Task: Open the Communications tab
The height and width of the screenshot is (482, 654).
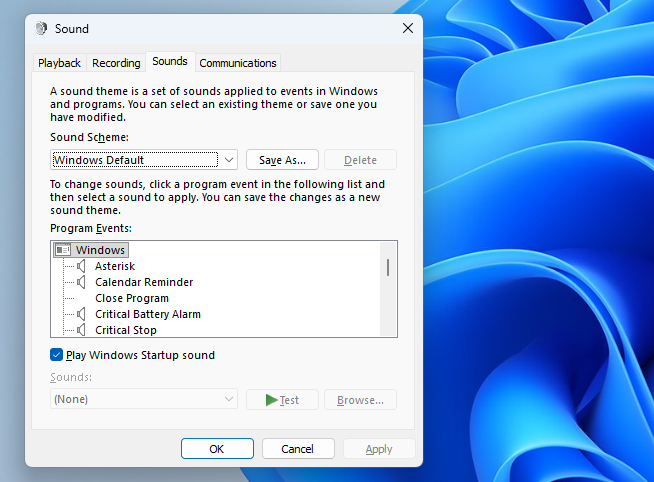Action: coord(238,63)
